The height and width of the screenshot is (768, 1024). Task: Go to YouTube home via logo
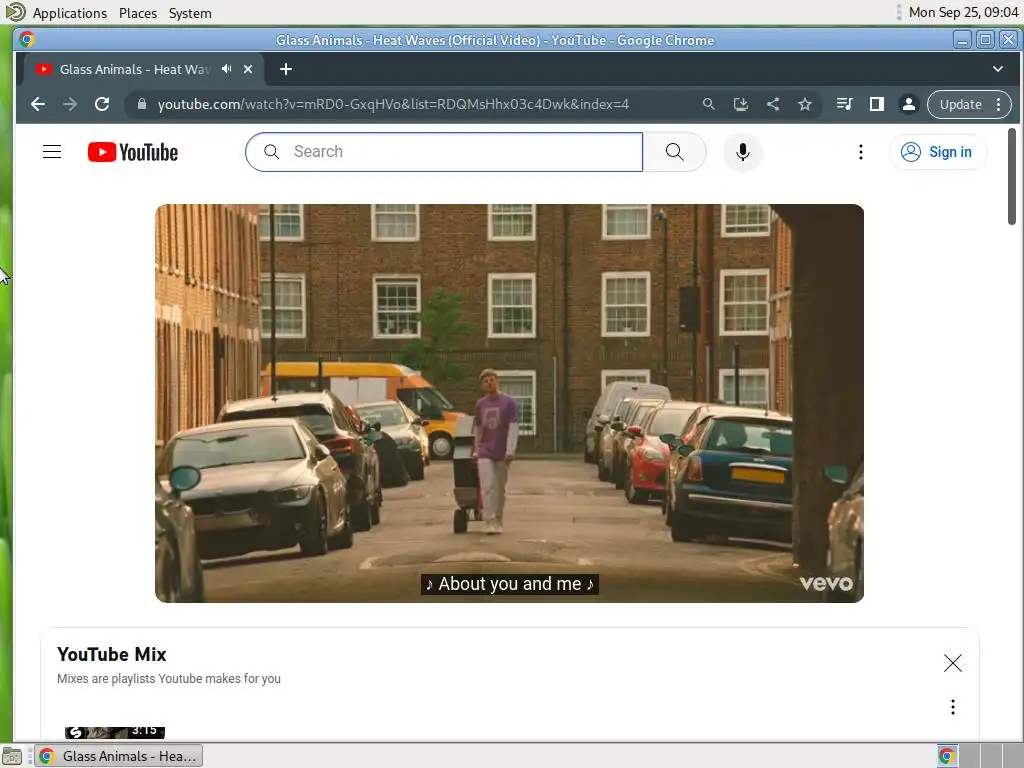point(133,152)
